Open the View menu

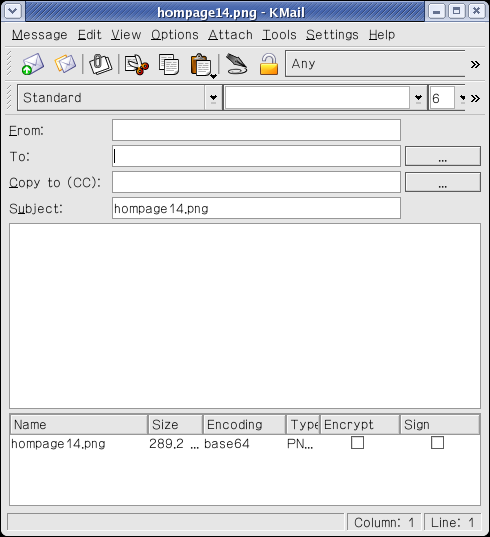tap(126, 35)
